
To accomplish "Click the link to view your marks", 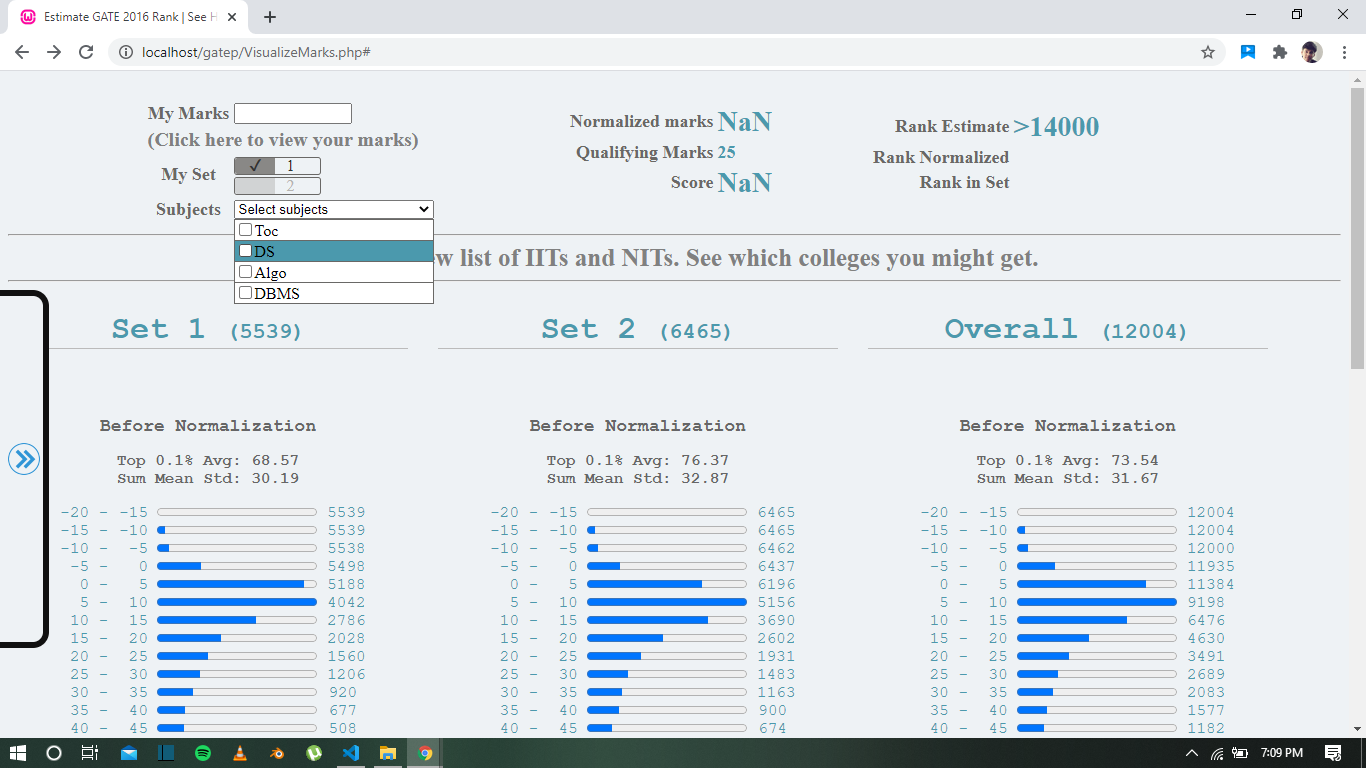I will 283,140.
